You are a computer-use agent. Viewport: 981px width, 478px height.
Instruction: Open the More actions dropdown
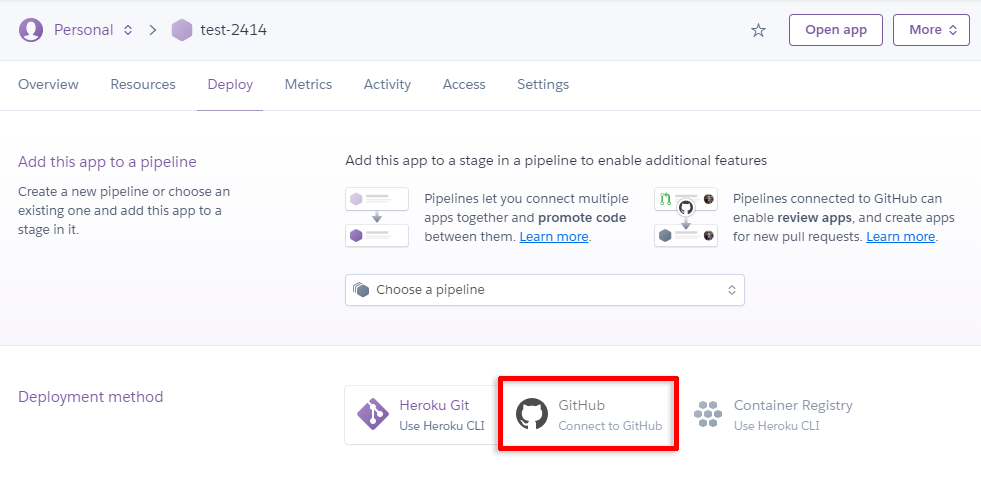(x=931, y=30)
